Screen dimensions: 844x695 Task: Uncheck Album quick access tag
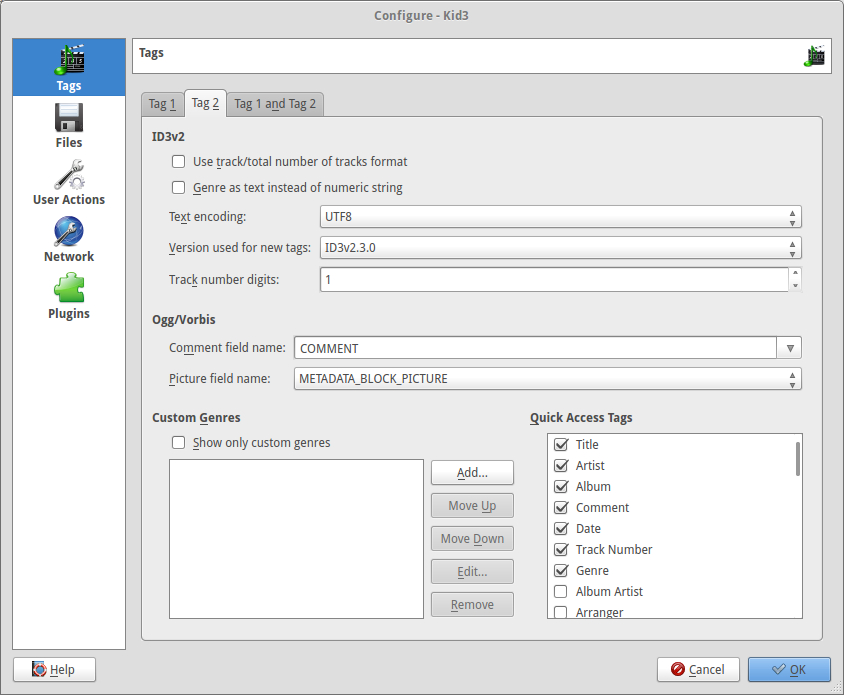561,486
